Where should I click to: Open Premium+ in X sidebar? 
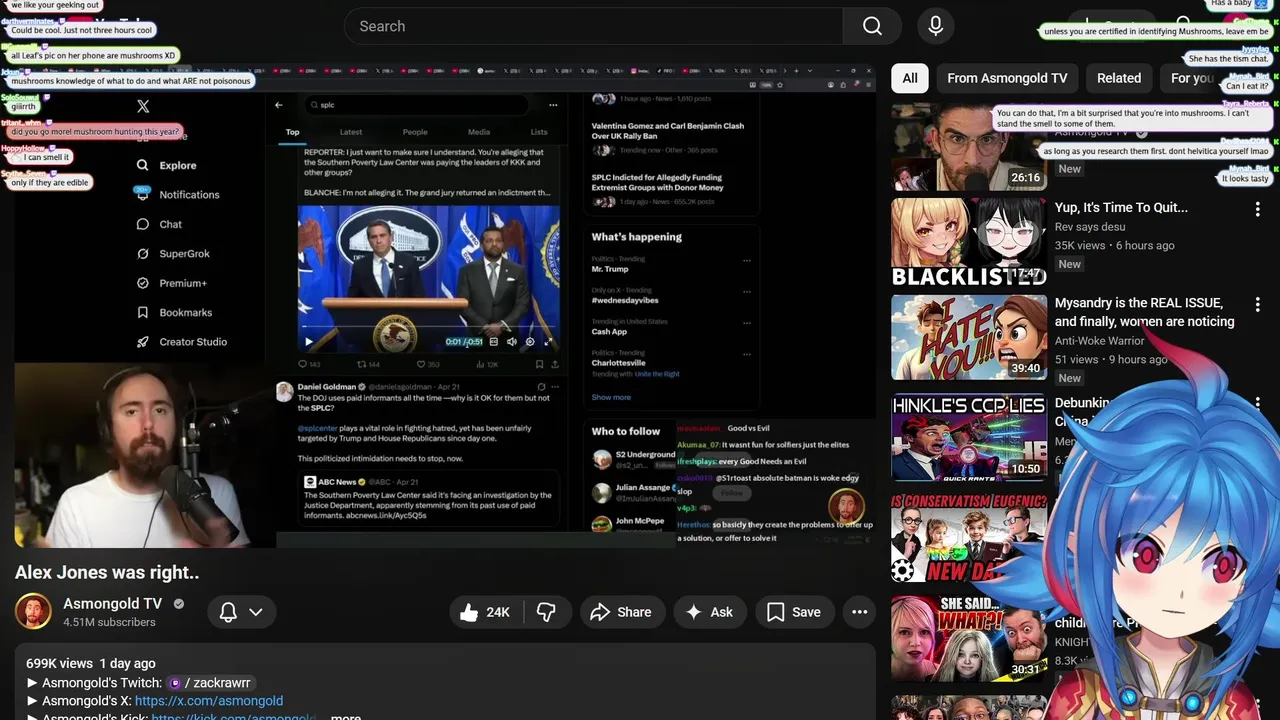[172, 283]
